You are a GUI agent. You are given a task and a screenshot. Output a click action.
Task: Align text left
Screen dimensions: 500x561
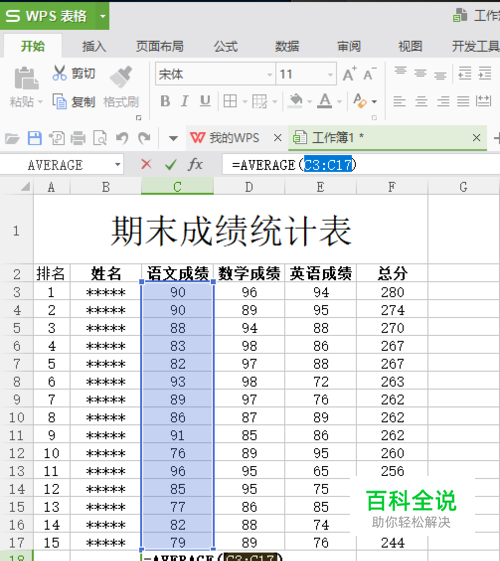point(399,101)
